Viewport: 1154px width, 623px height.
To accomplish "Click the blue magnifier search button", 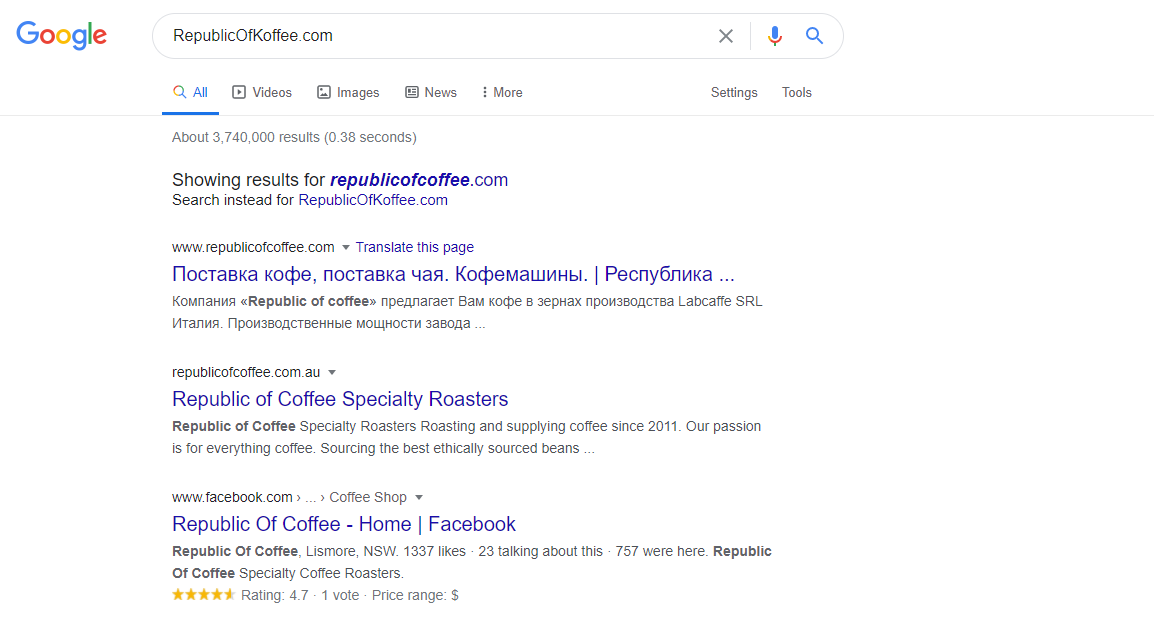I will tap(814, 36).
